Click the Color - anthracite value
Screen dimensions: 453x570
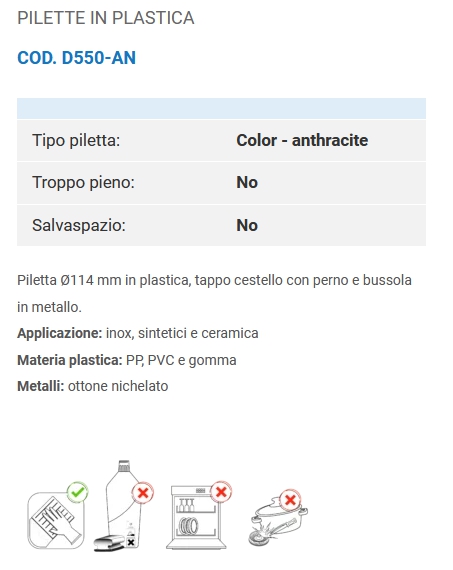[302, 140]
